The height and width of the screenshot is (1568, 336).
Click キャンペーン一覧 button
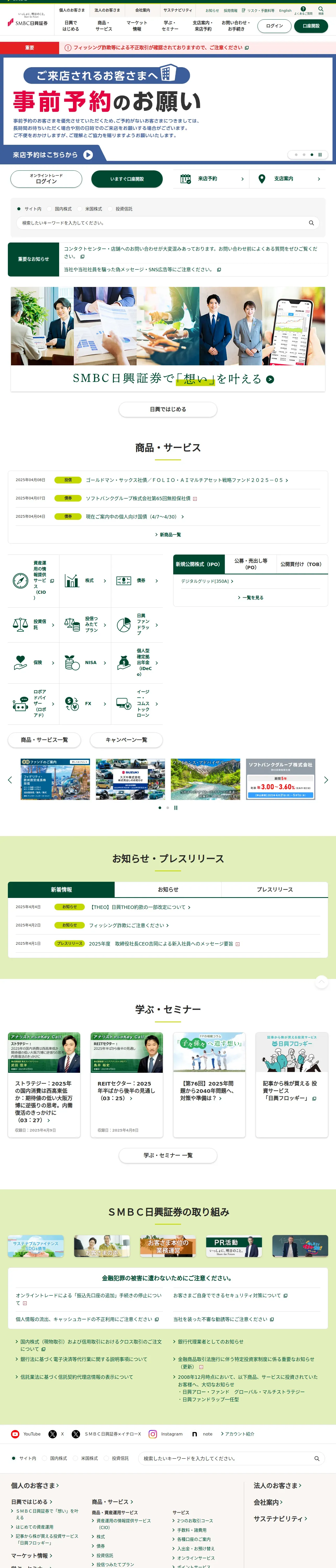(126, 740)
